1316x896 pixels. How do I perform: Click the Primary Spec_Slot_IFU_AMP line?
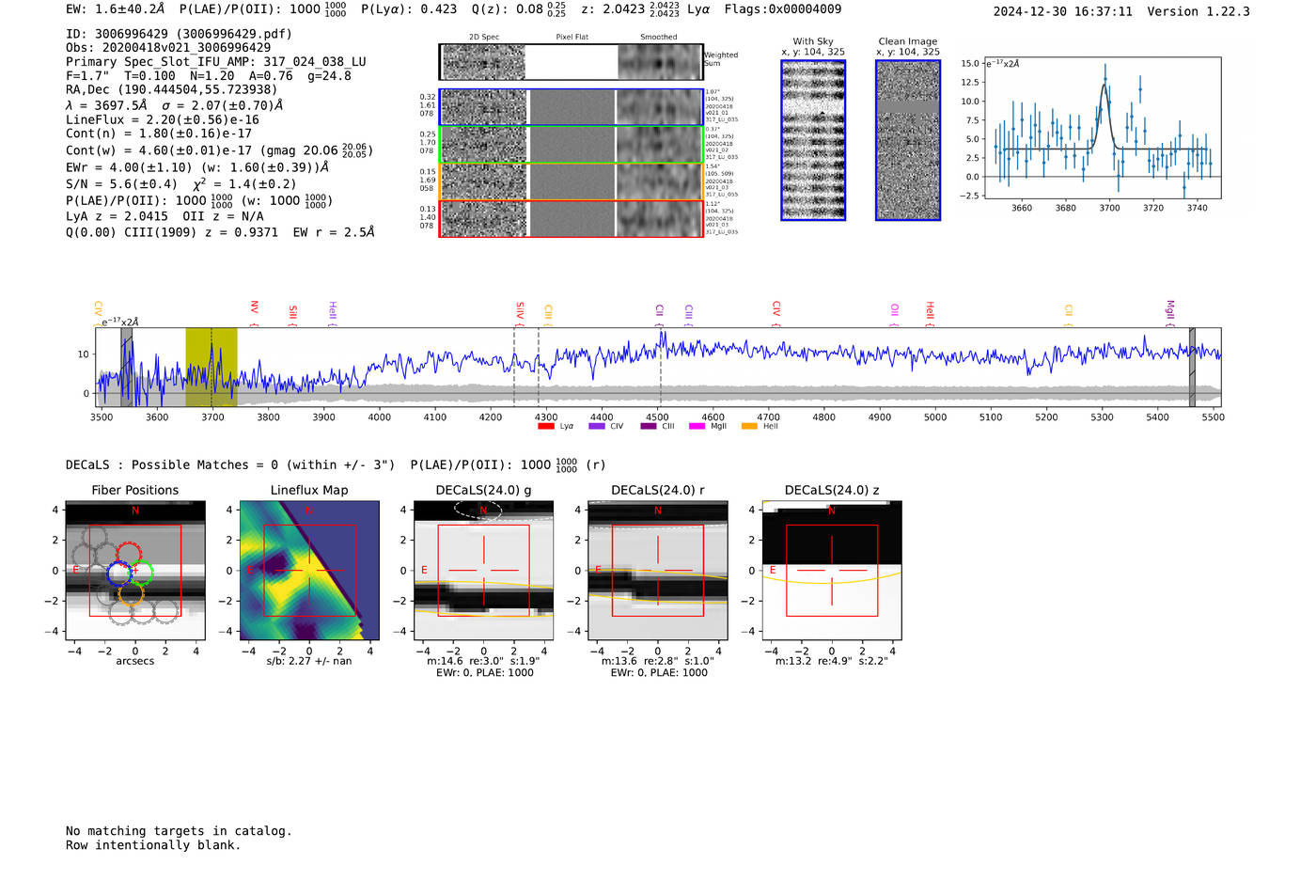click(216, 61)
